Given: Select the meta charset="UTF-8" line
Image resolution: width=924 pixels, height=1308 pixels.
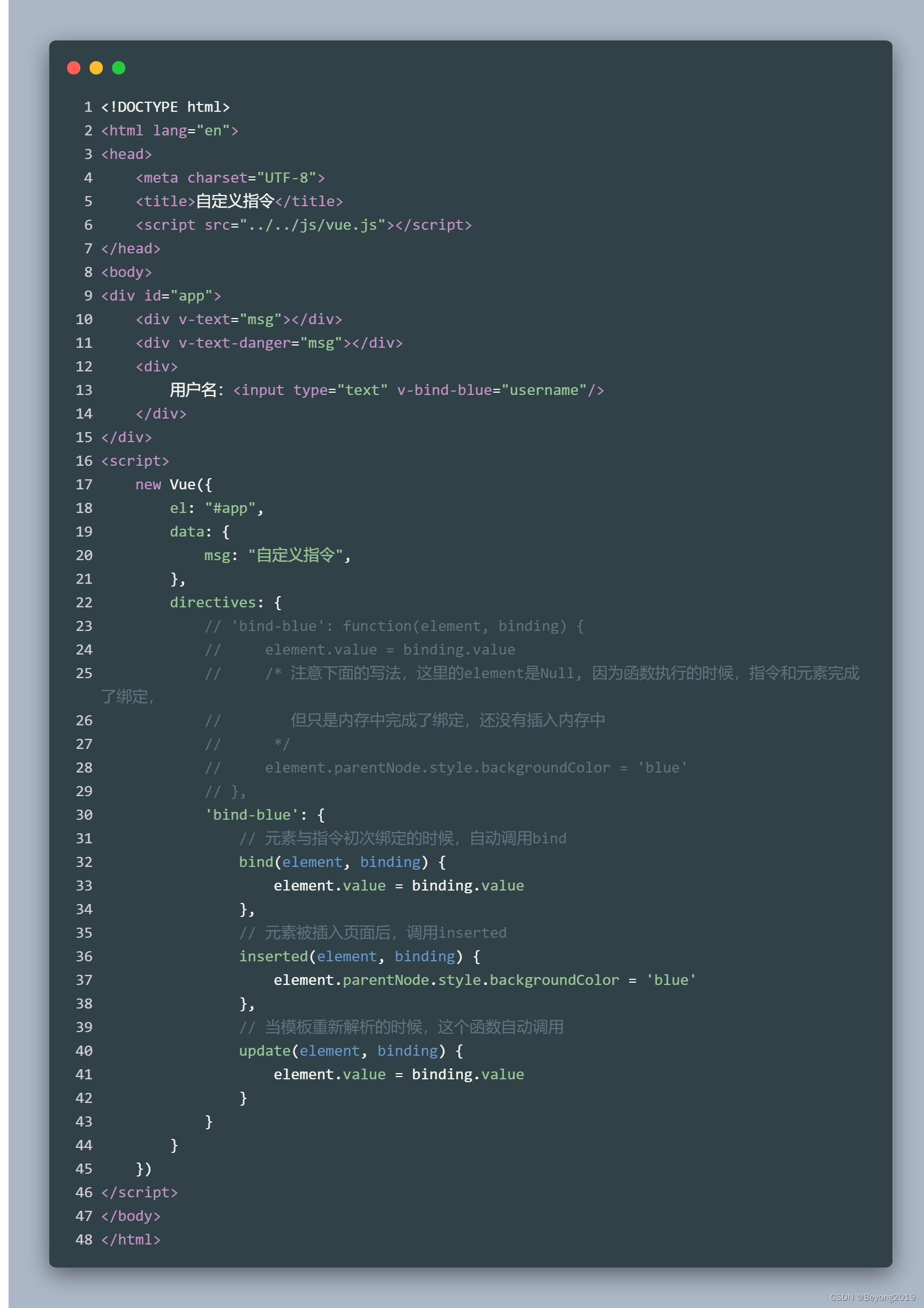Looking at the screenshot, I should pos(230,178).
